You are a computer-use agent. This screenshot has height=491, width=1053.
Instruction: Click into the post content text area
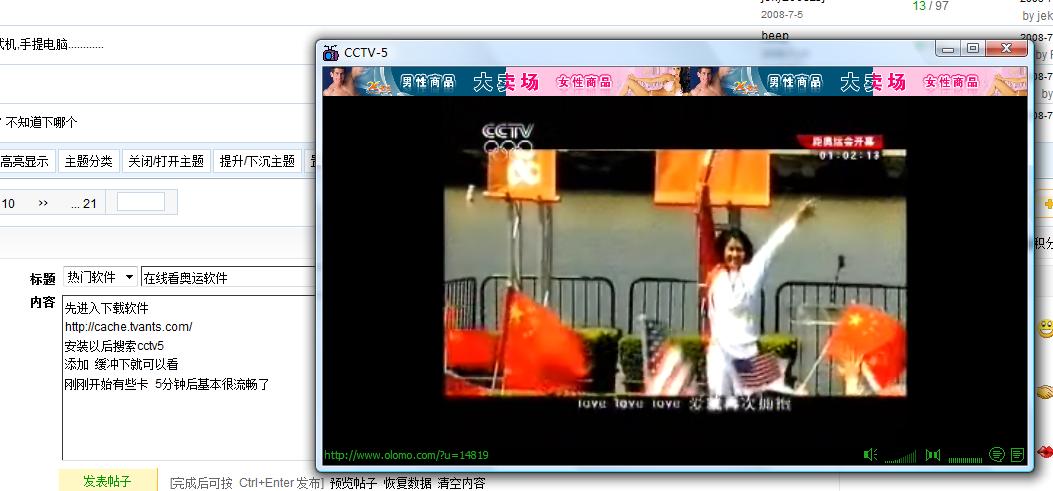coord(189,377)
